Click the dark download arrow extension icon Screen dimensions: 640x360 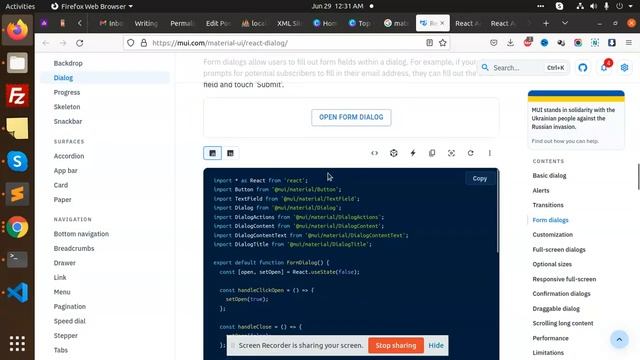pyautogui.click(x=611, y=43)
